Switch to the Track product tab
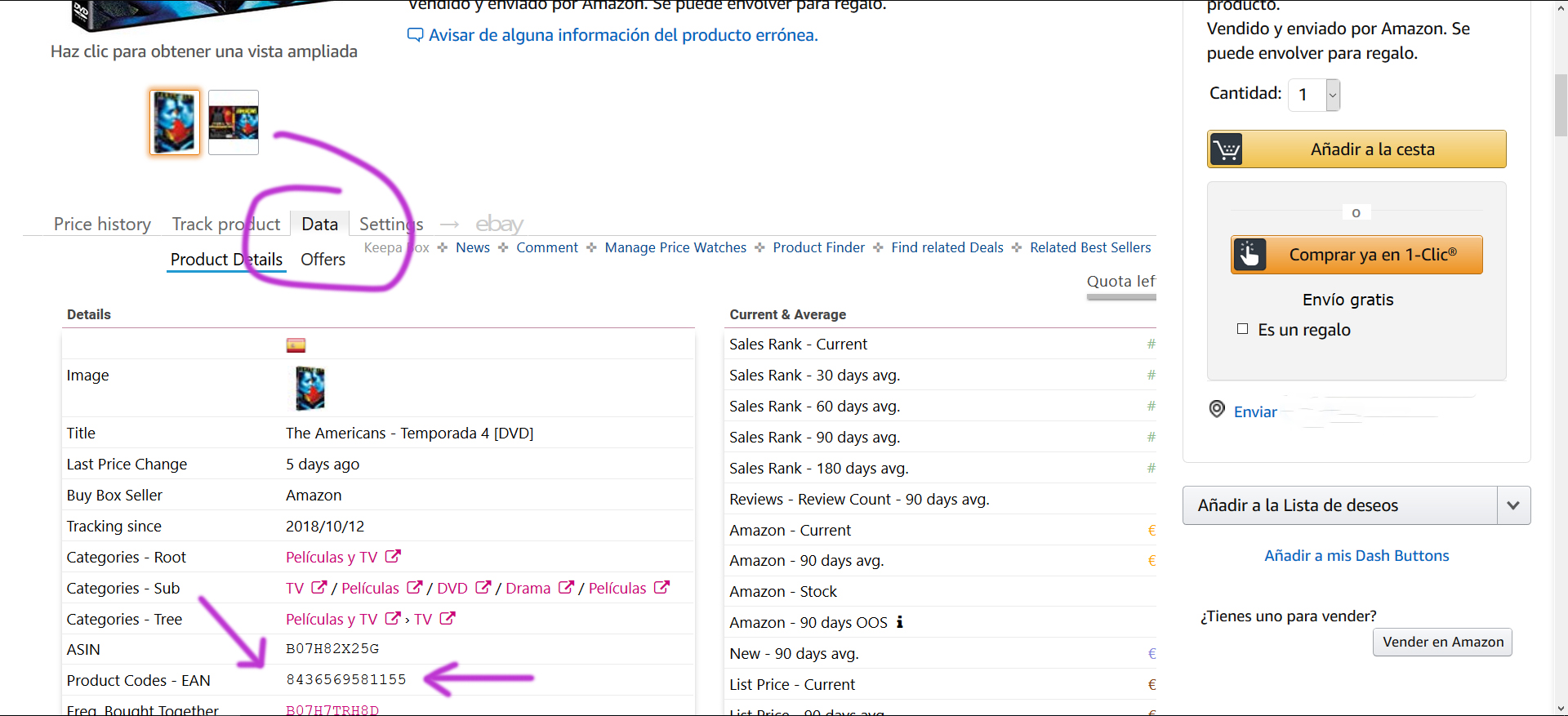The height and width of the screenshot is (716, 1568). (226, 224)
